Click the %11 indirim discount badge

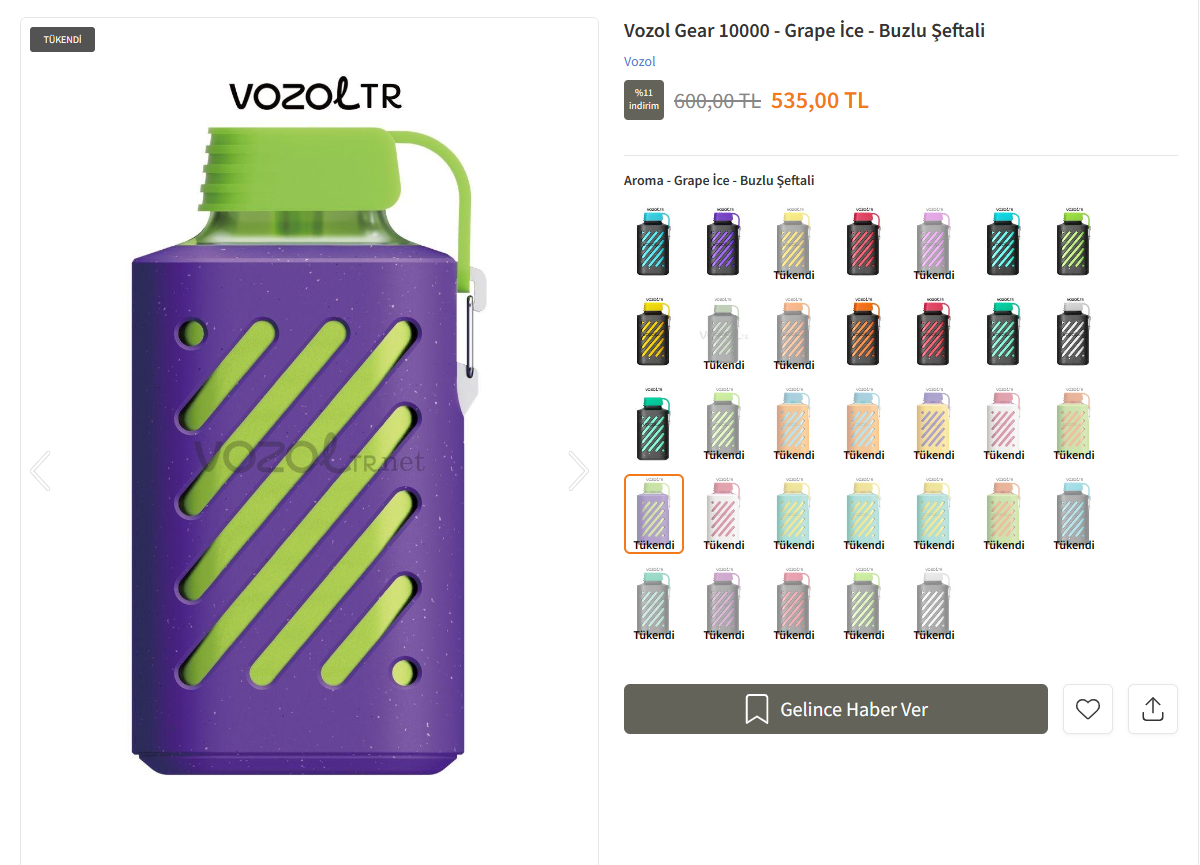click(x=644, y=100)
